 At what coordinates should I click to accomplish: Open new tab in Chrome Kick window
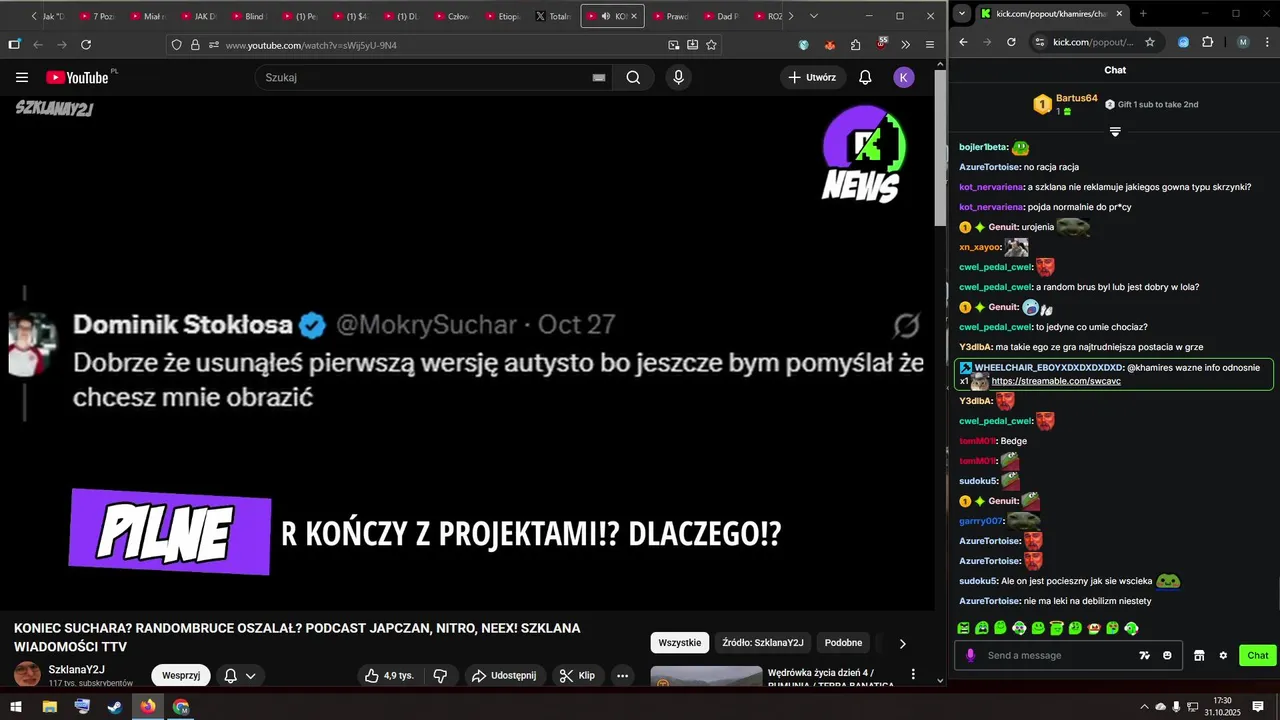[1143, 14]
